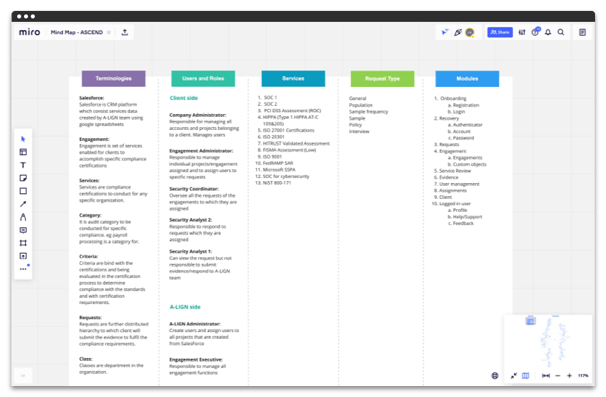Viewport: 606px width, 397px height.
Task: Click inside the minimap preview
Action: 548,341
